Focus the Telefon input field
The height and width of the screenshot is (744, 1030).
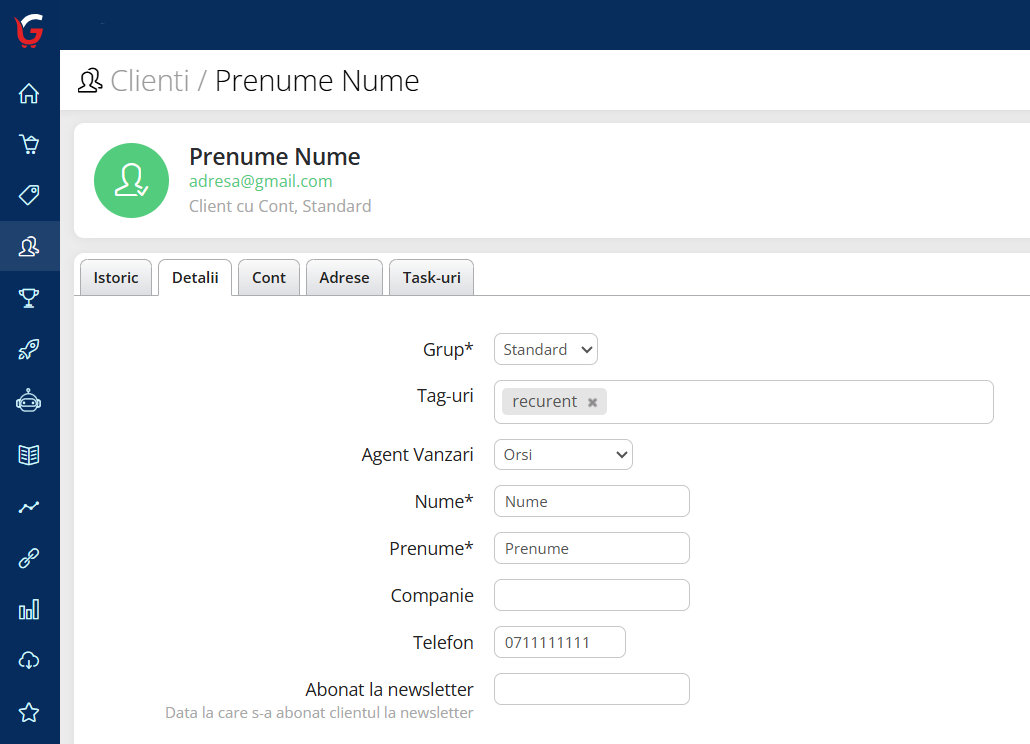click(x=560, y=642)
